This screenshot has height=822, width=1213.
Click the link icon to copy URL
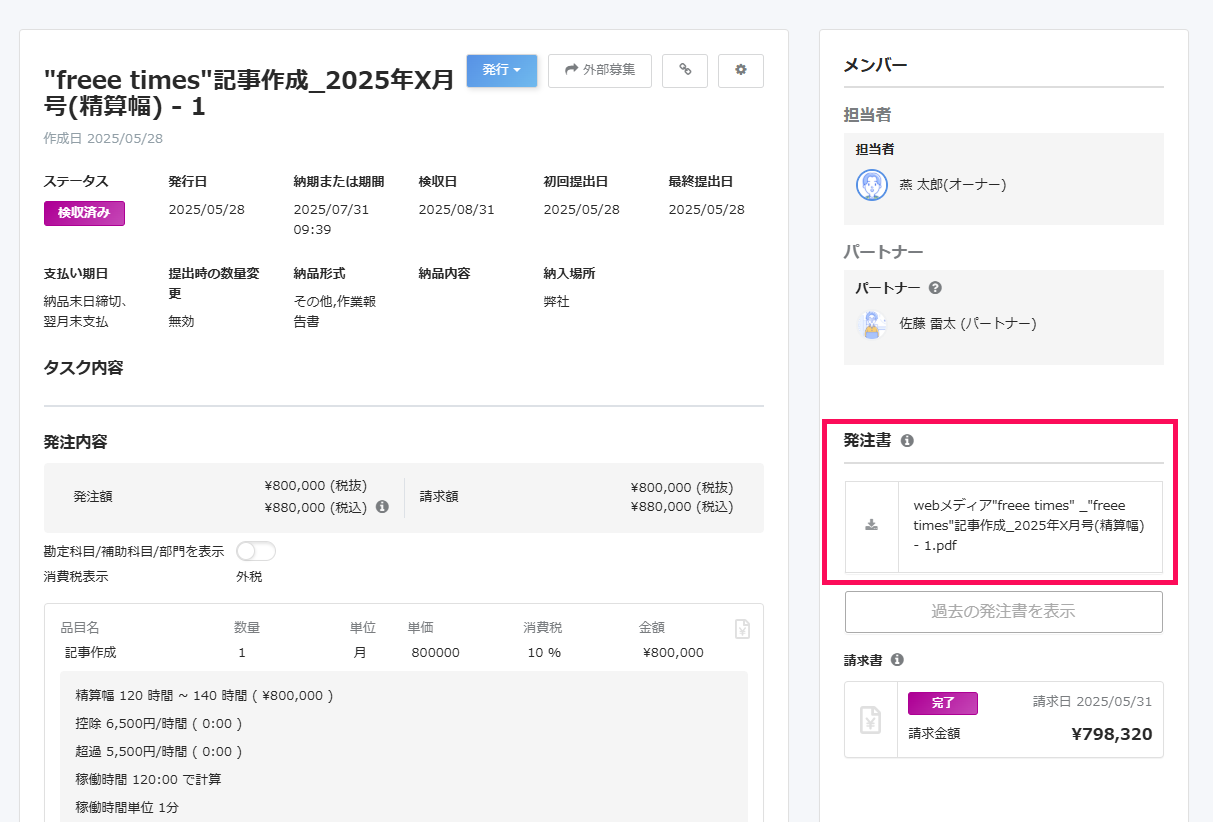coord(685,70)
